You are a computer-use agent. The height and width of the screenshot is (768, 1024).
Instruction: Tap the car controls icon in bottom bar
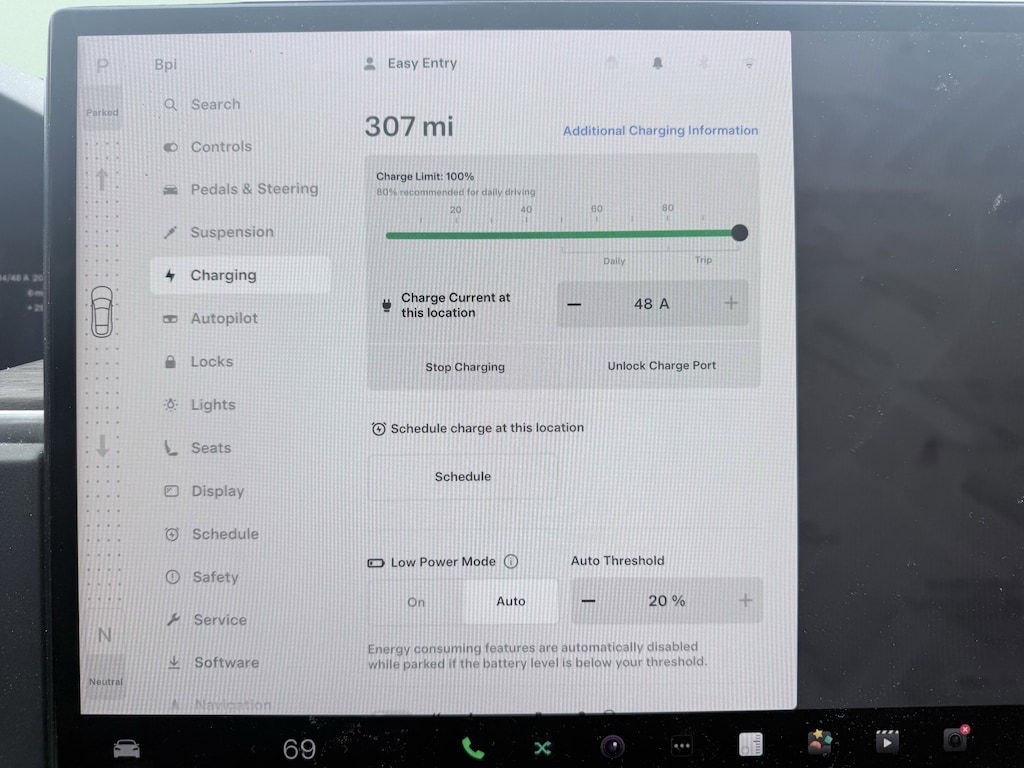[x=126, y=748]
